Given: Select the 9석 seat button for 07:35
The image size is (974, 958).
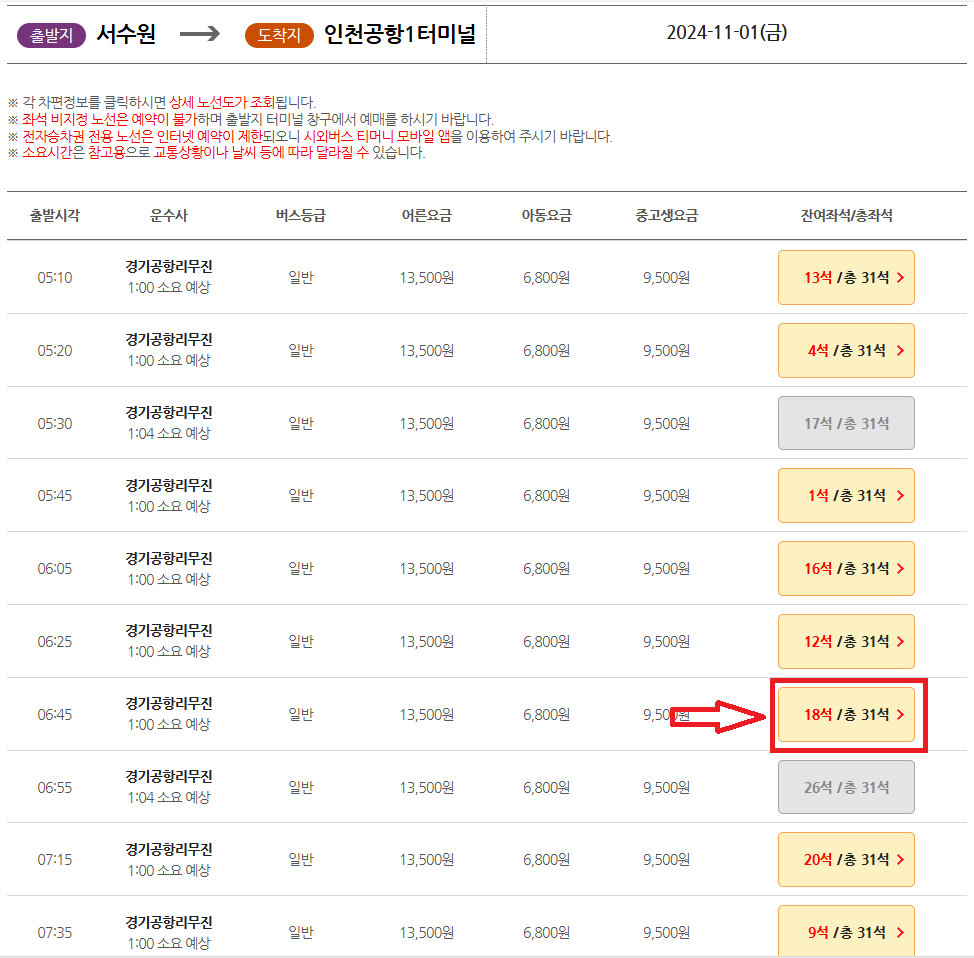Looking at the screenshot, I should point(846,931).
